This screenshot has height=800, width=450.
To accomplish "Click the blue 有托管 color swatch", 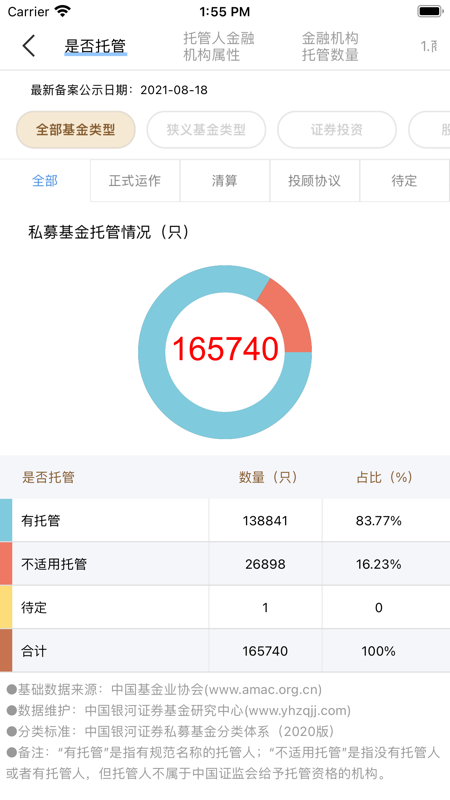I will click(x=6, y=520).
